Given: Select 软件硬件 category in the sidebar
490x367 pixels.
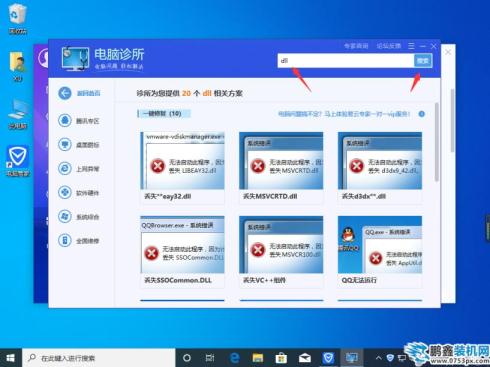Looking at the screenshot, I should point(79,193).
